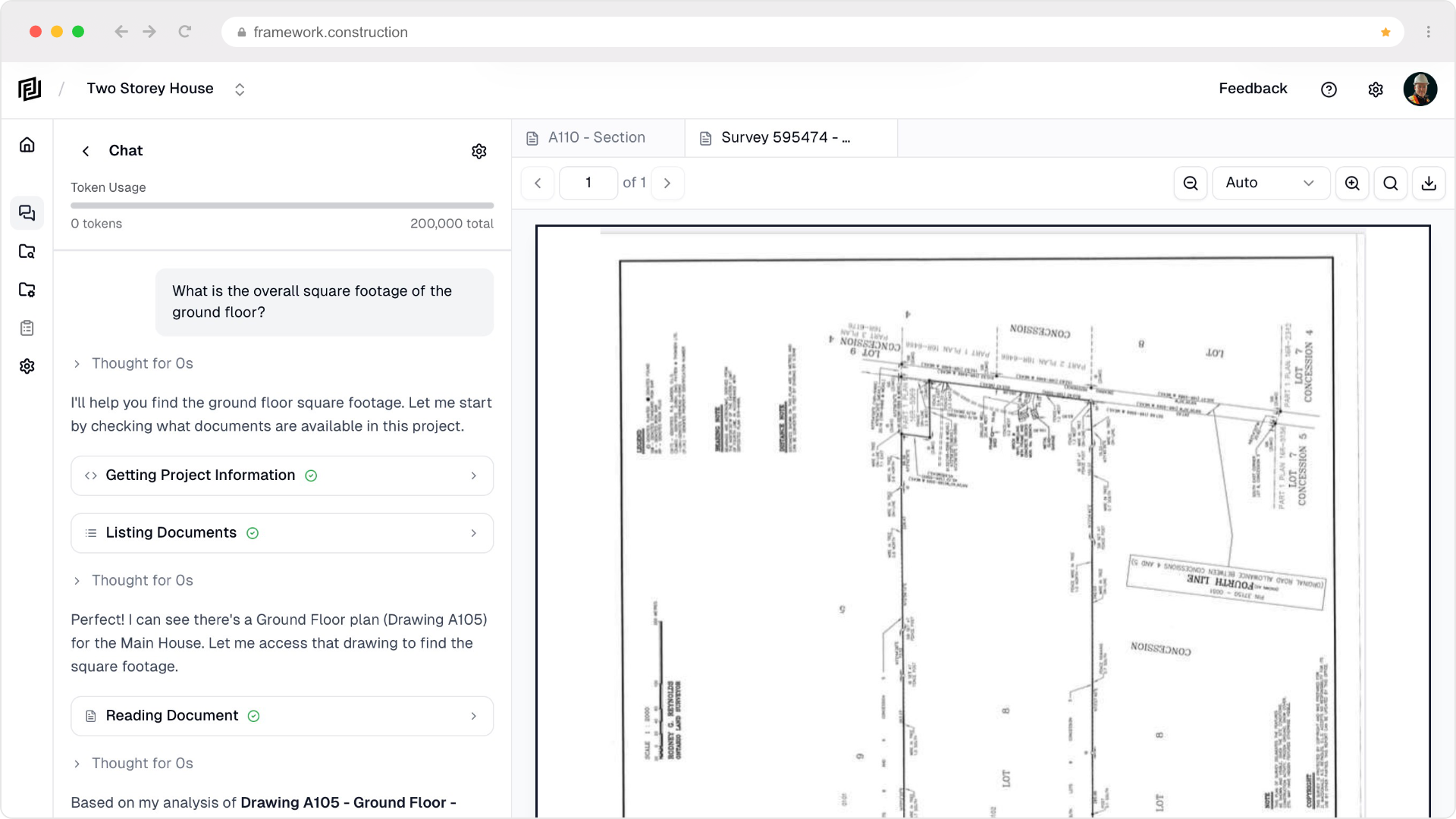Zoom in on the PDF viewer

[x=1352, y=183]
